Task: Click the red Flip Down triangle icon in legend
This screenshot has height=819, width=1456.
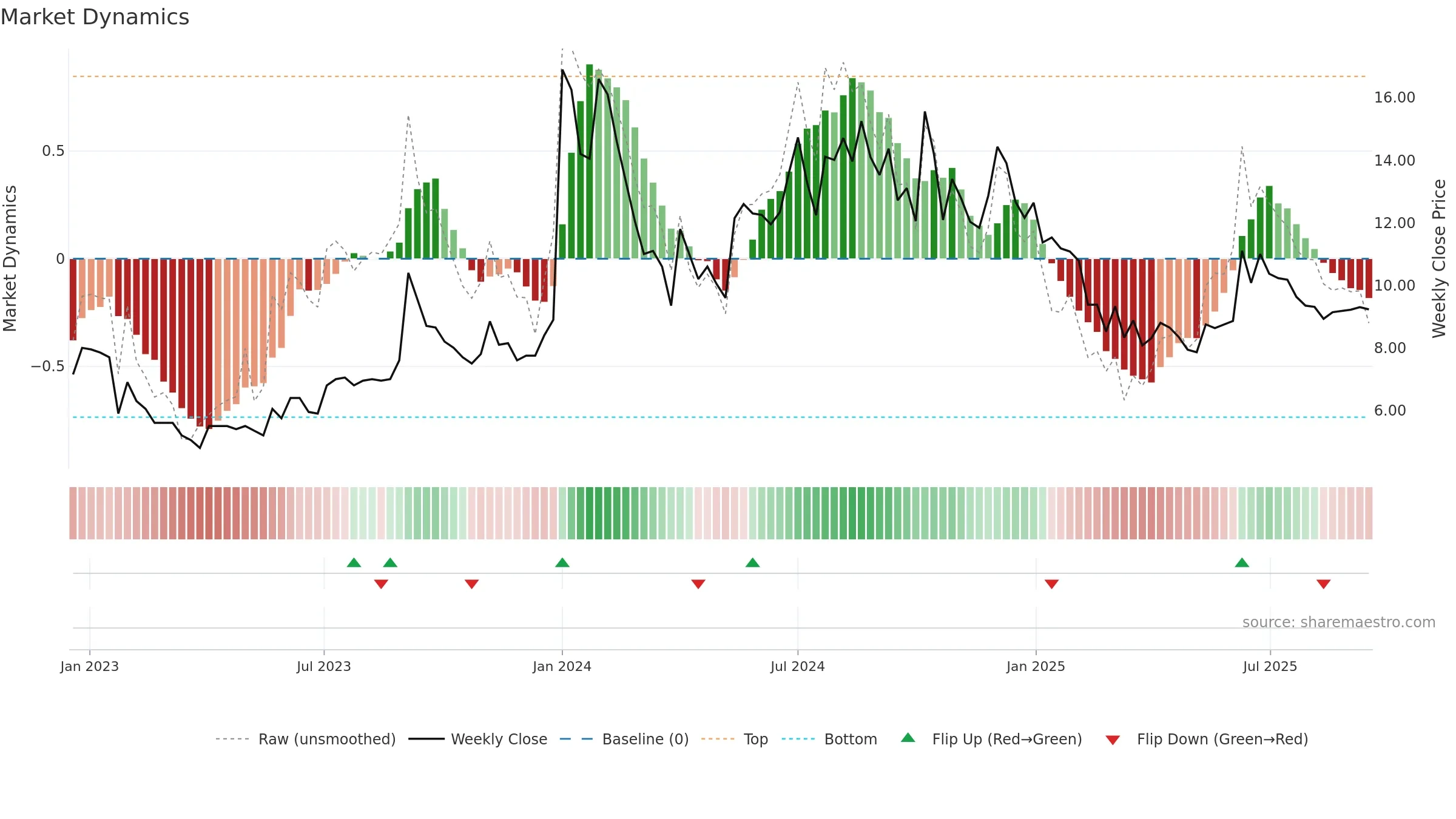Action: point(1113,740)
